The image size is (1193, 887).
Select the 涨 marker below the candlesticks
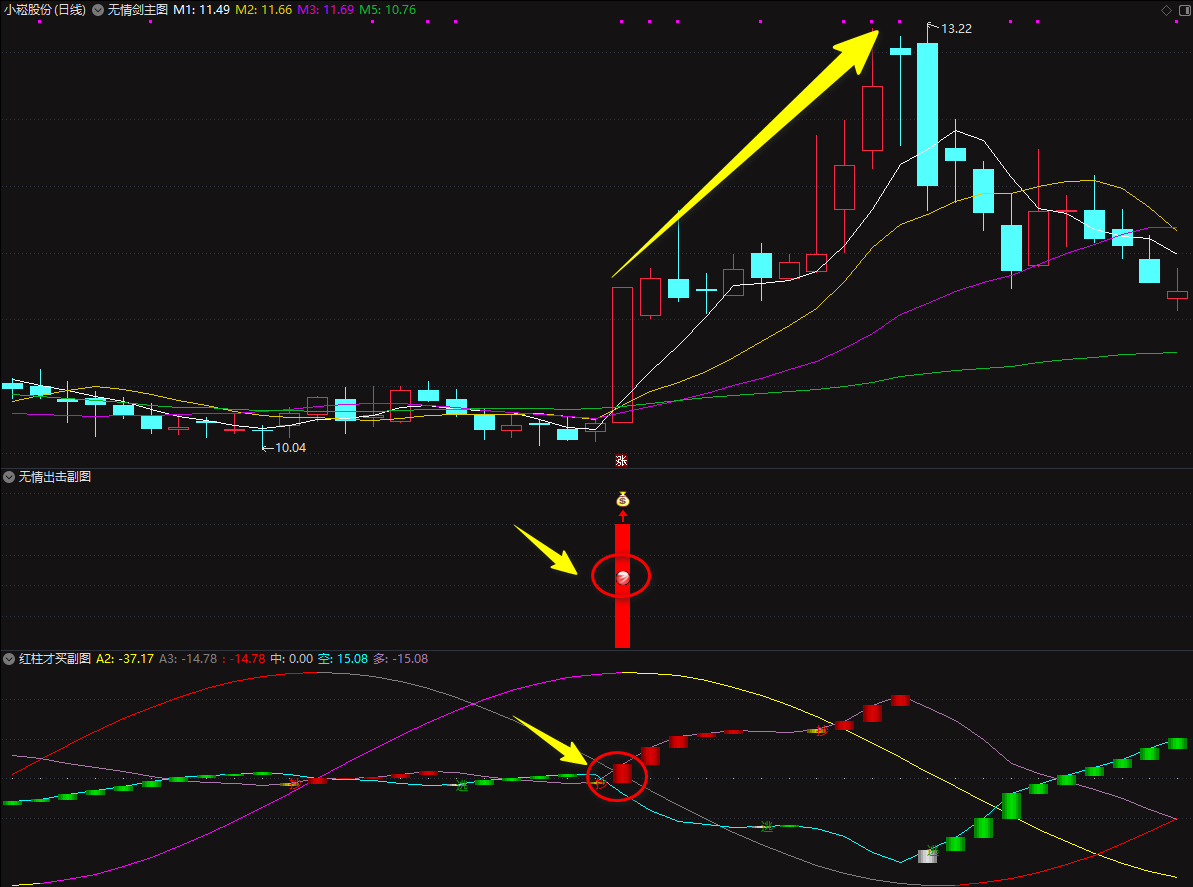[x=622, y=460]
